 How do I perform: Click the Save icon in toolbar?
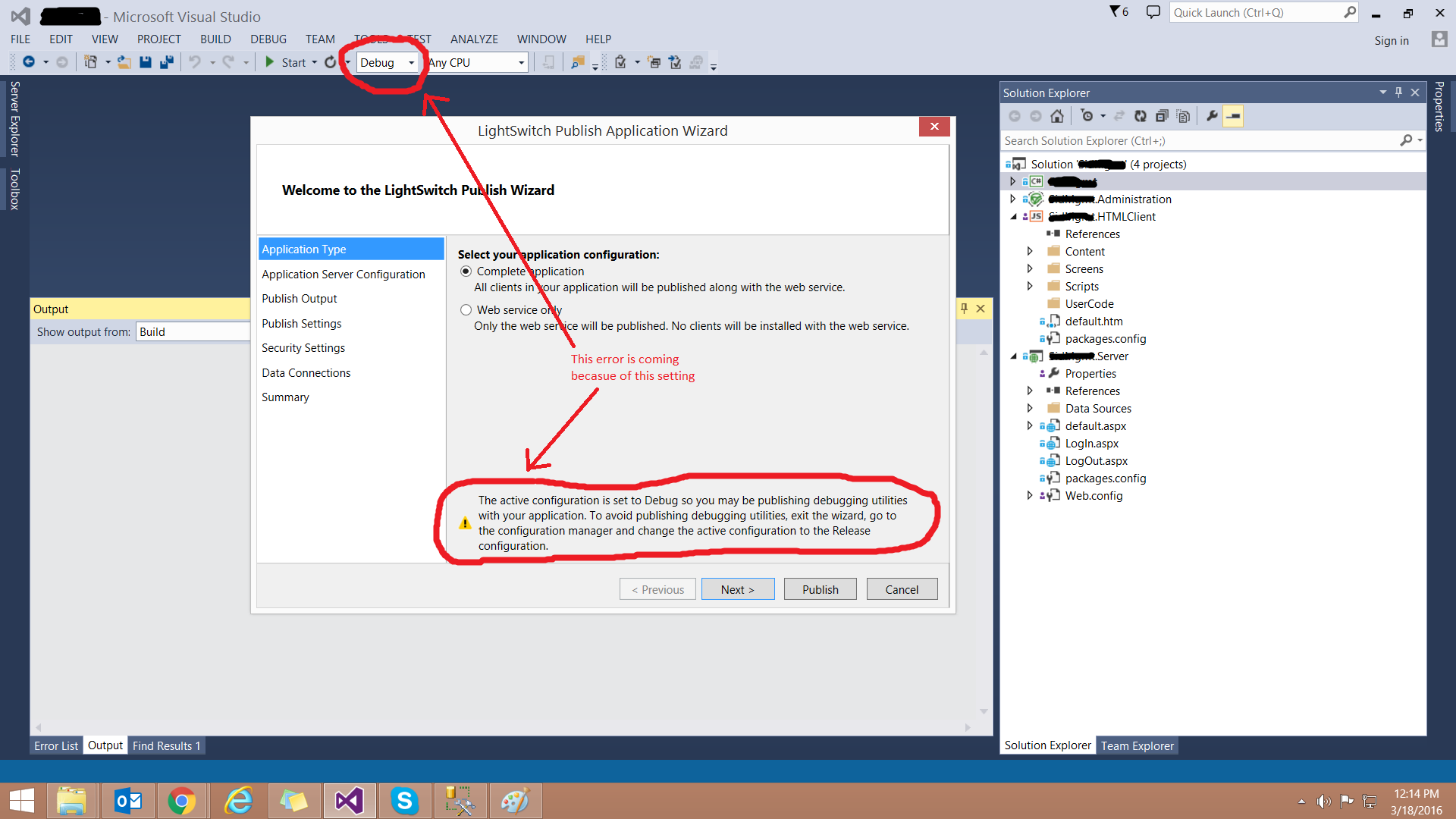(146, 62)
